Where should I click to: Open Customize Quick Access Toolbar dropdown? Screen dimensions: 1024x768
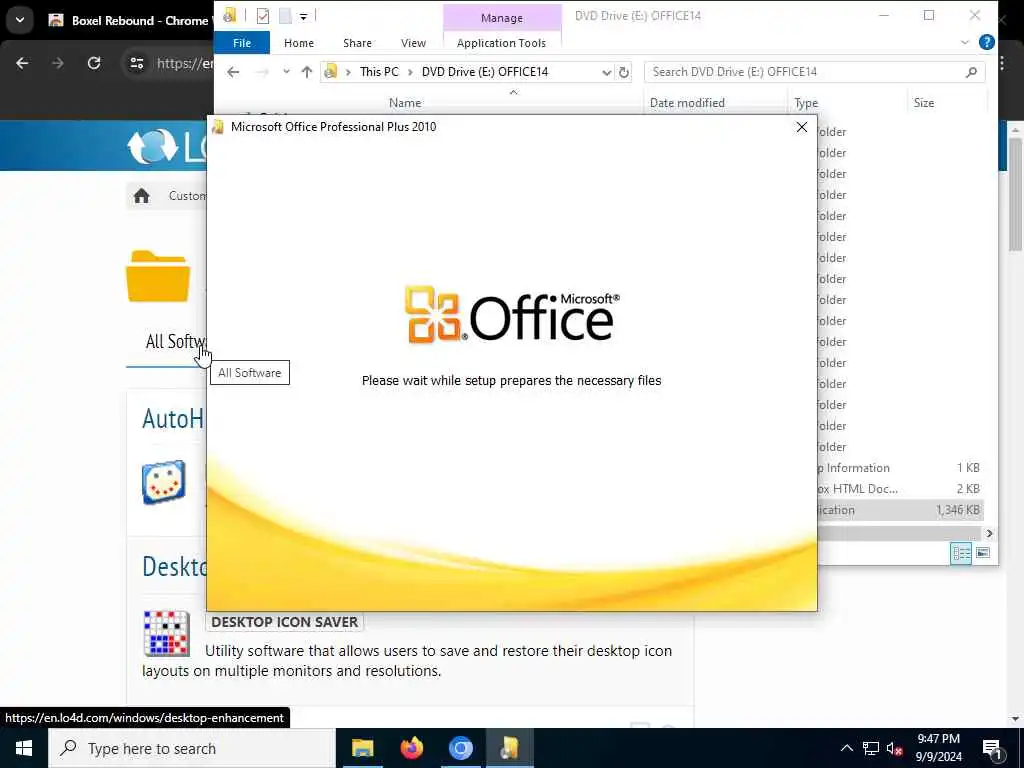tap(304, 17)
